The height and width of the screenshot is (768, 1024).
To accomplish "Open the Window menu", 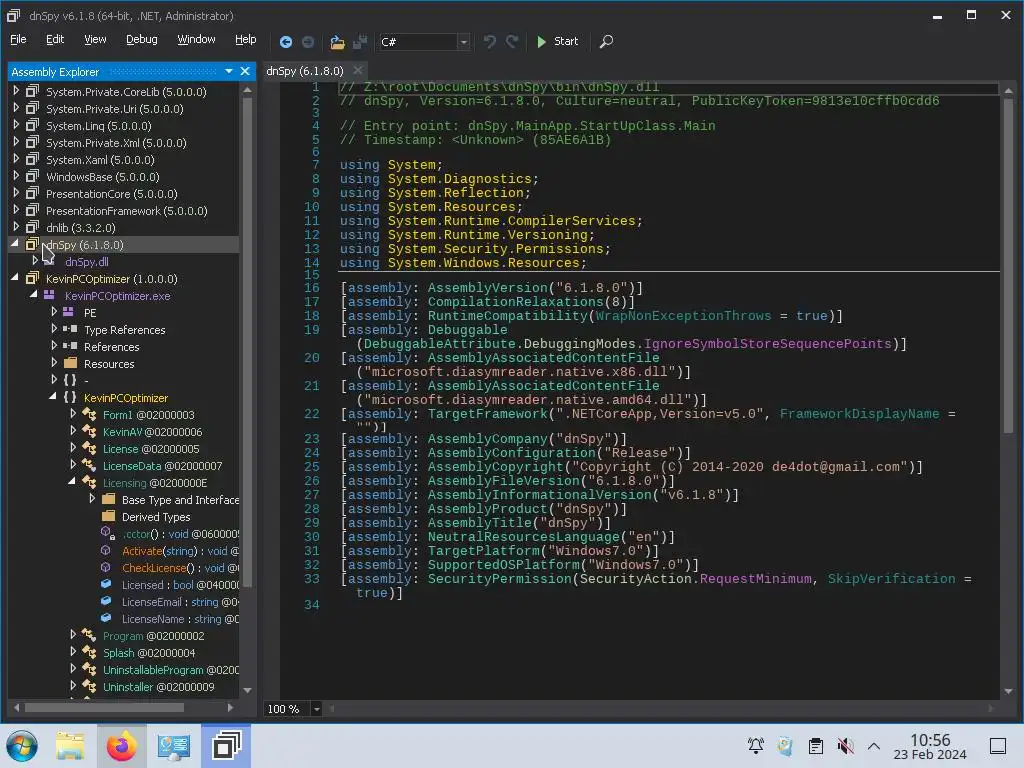I will 196,39.
